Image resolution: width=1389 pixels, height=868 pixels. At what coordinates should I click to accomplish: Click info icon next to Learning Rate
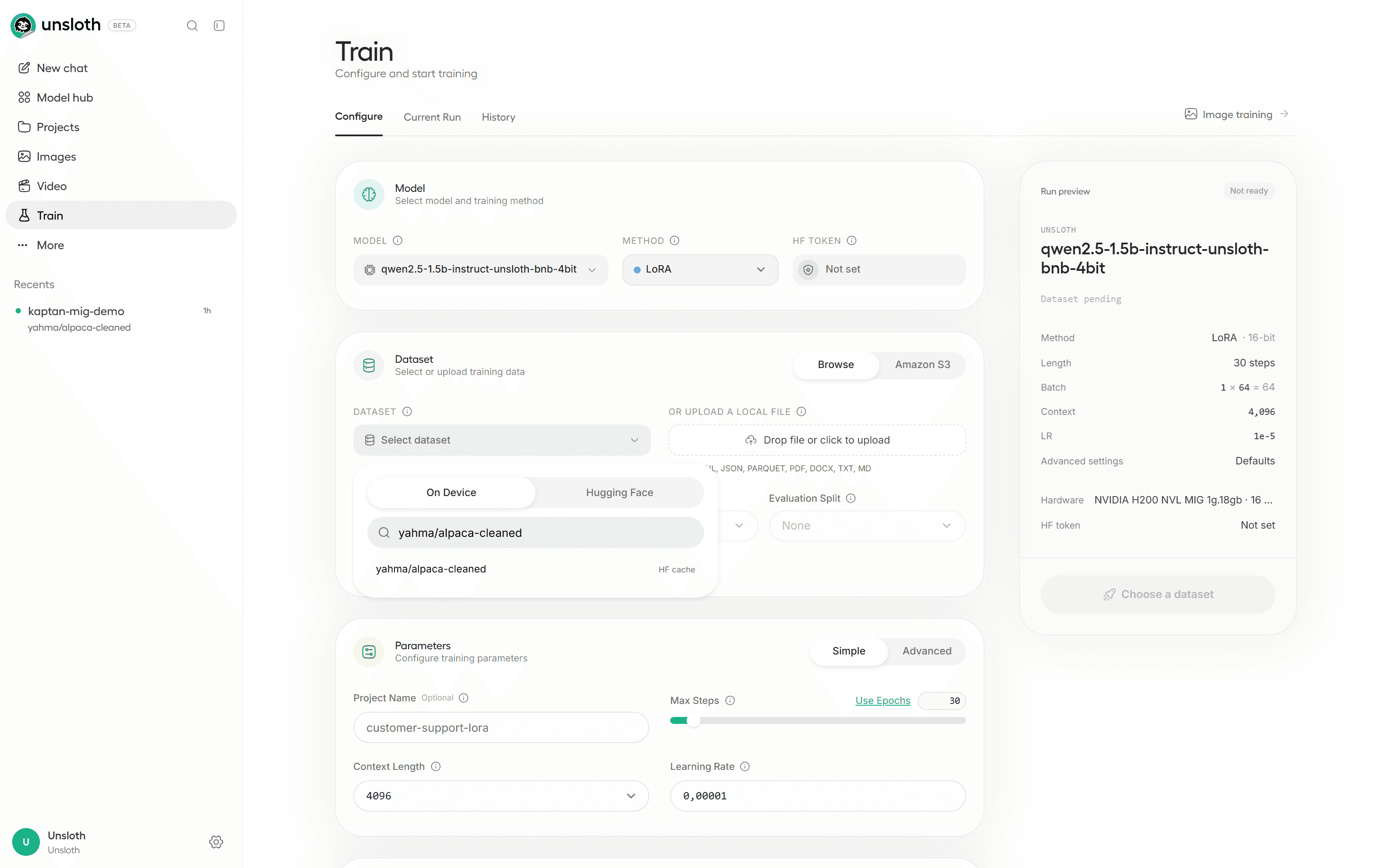(x=745, y=766)
